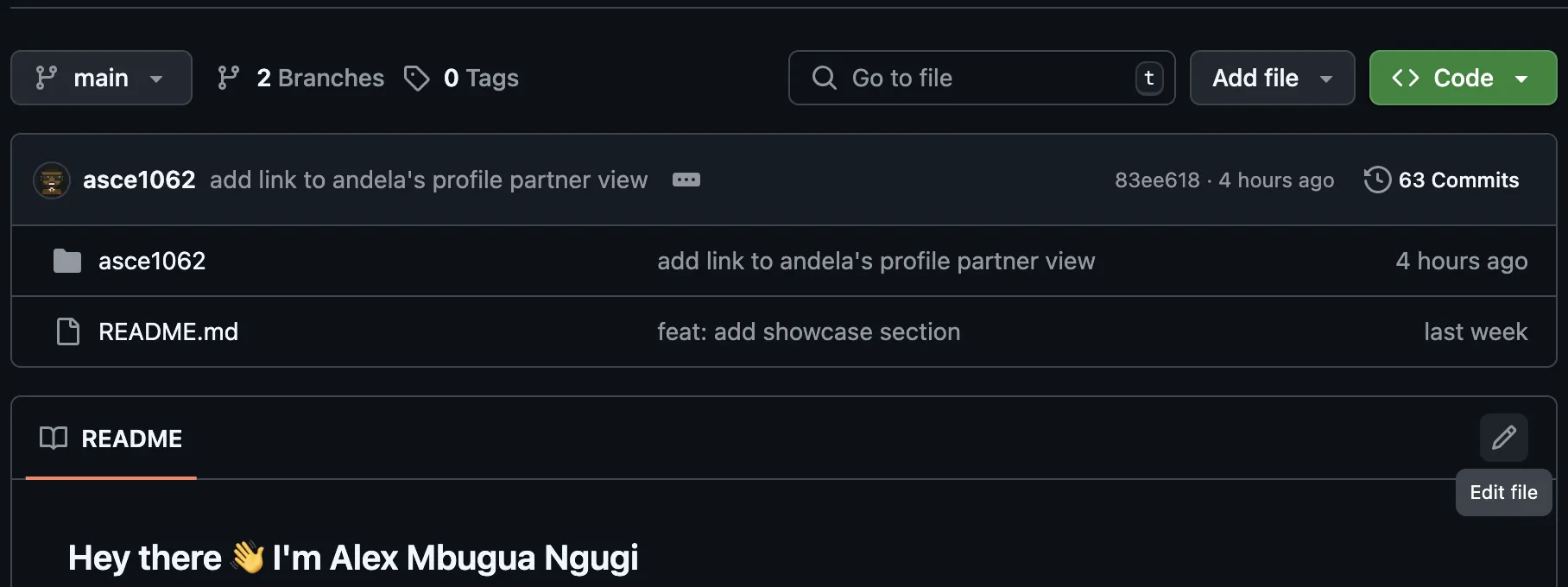Click the asce1062 folder icon

(x=67, y=261)
